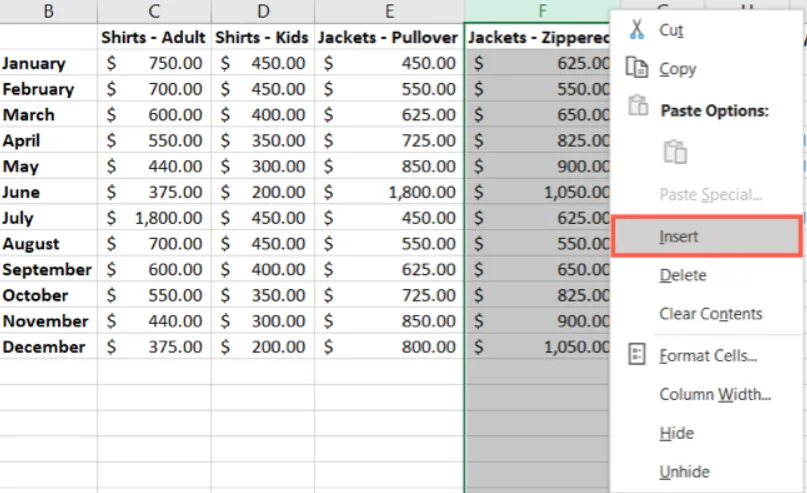Click the Format Cells icon
The height and width of the screenshot is (493, 807).
(637, 355)
